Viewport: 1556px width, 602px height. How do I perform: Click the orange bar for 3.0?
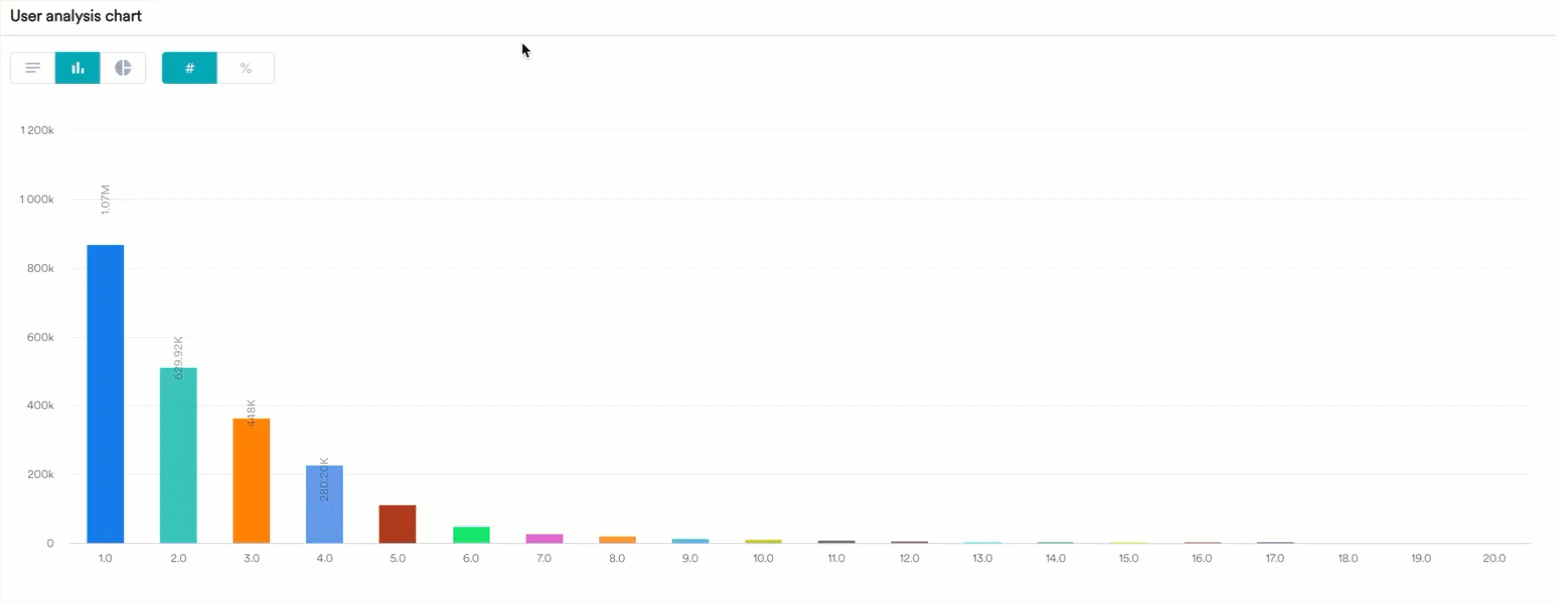251,481
